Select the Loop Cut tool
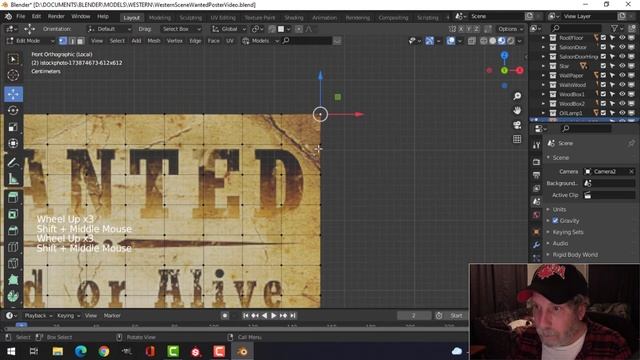 (x=13, y=247)
